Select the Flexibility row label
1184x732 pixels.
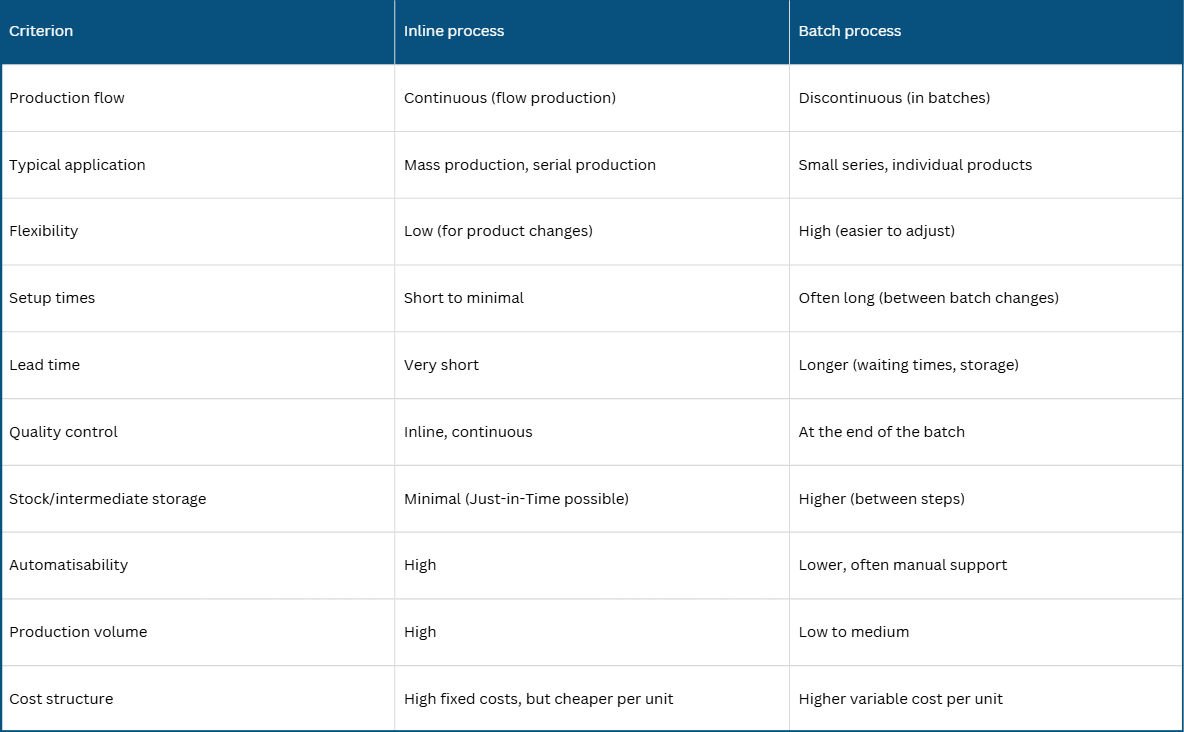point(197,231)
